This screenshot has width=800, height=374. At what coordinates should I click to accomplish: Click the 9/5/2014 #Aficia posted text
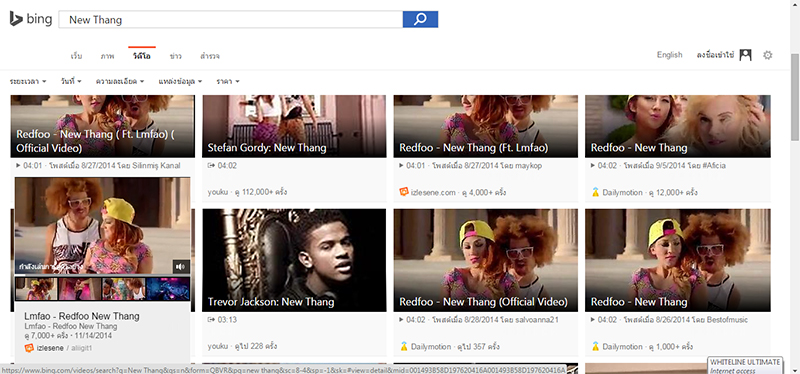[674, 166]
